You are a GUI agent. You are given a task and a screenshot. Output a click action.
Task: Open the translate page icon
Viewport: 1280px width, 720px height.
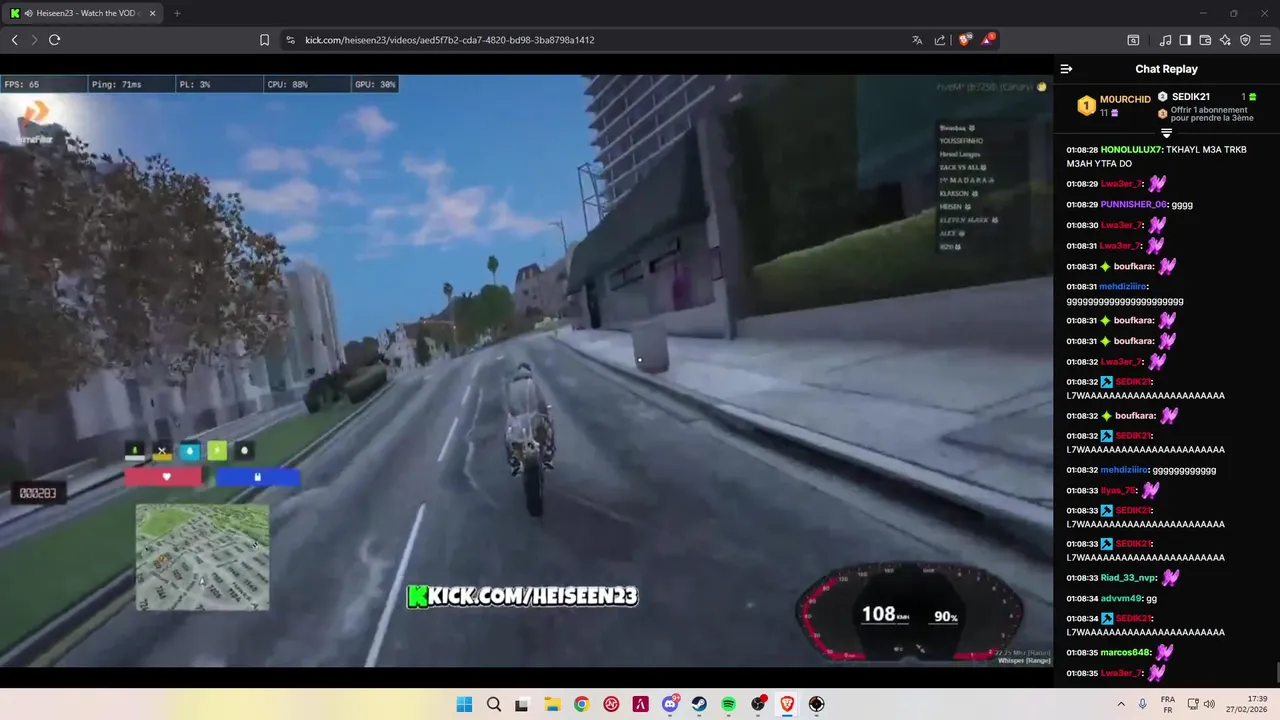coord(917,40)
